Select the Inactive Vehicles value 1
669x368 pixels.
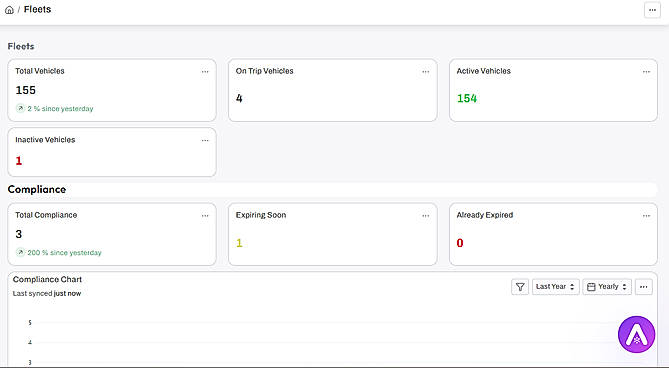[x=19, y=161]
